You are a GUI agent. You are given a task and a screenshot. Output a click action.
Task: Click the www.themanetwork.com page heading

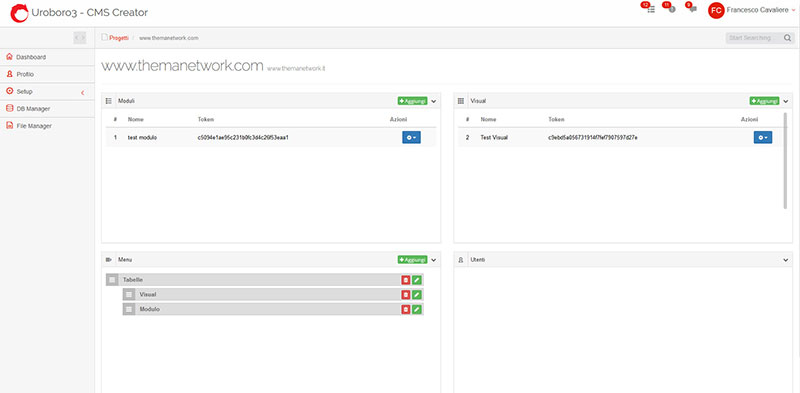[182, 66]
